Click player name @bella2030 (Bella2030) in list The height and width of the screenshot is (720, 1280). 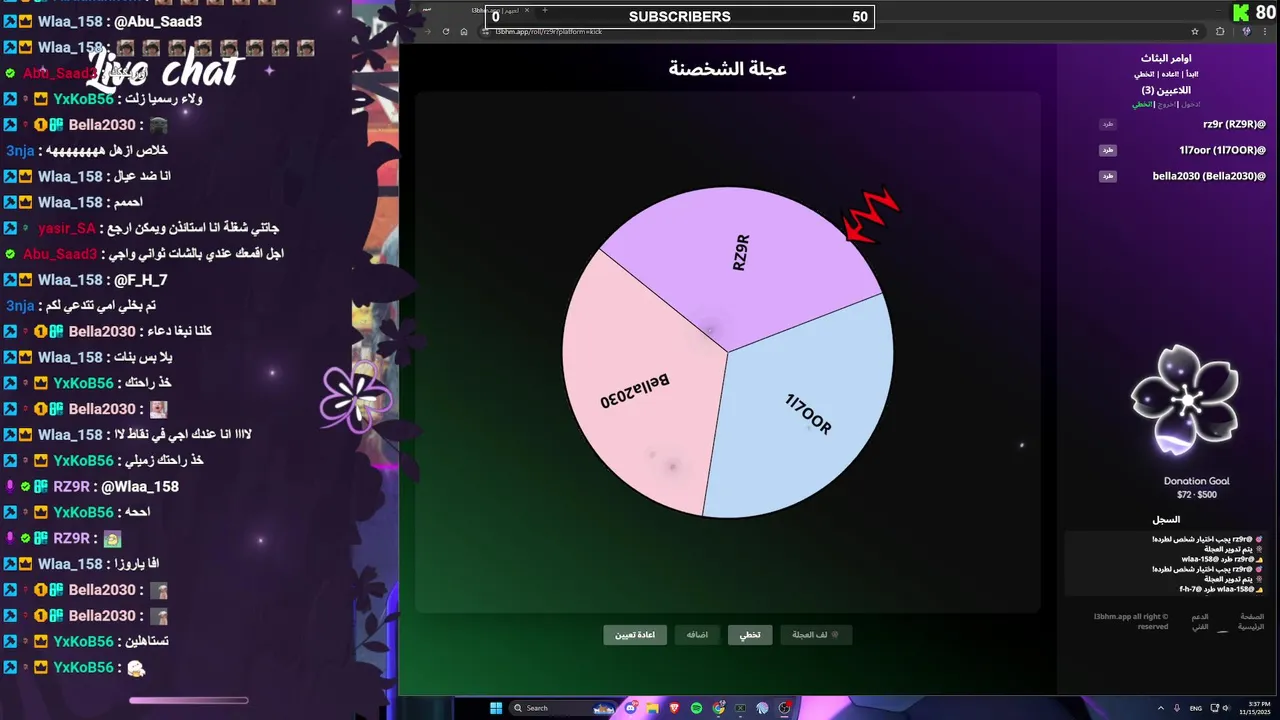tap(1209, 176)
